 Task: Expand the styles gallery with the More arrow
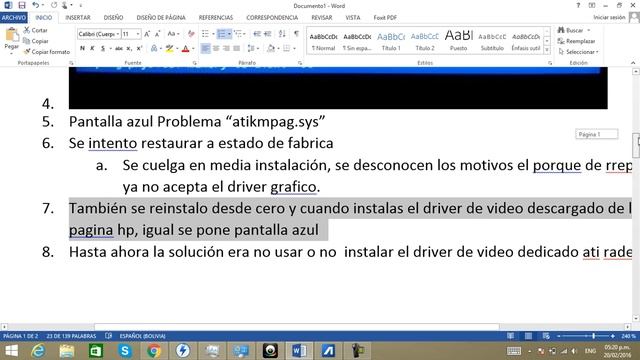click(547, 51)
